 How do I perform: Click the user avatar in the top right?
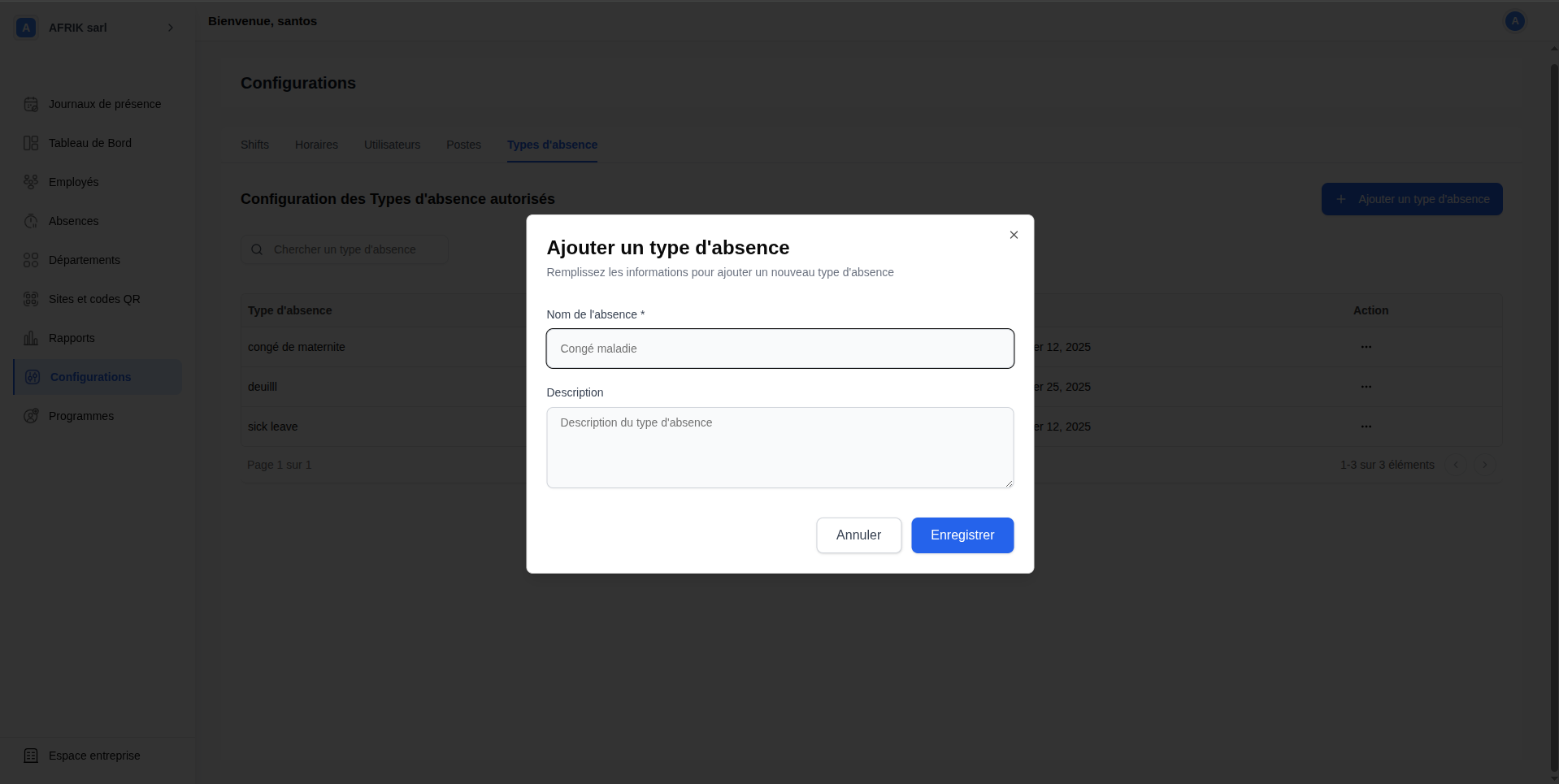tap(1513, 21)
